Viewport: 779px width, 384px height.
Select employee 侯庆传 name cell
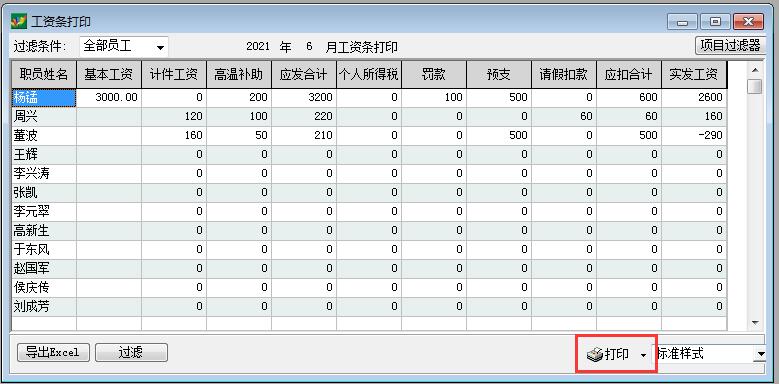pyautogui.click(x=44, y=288)
